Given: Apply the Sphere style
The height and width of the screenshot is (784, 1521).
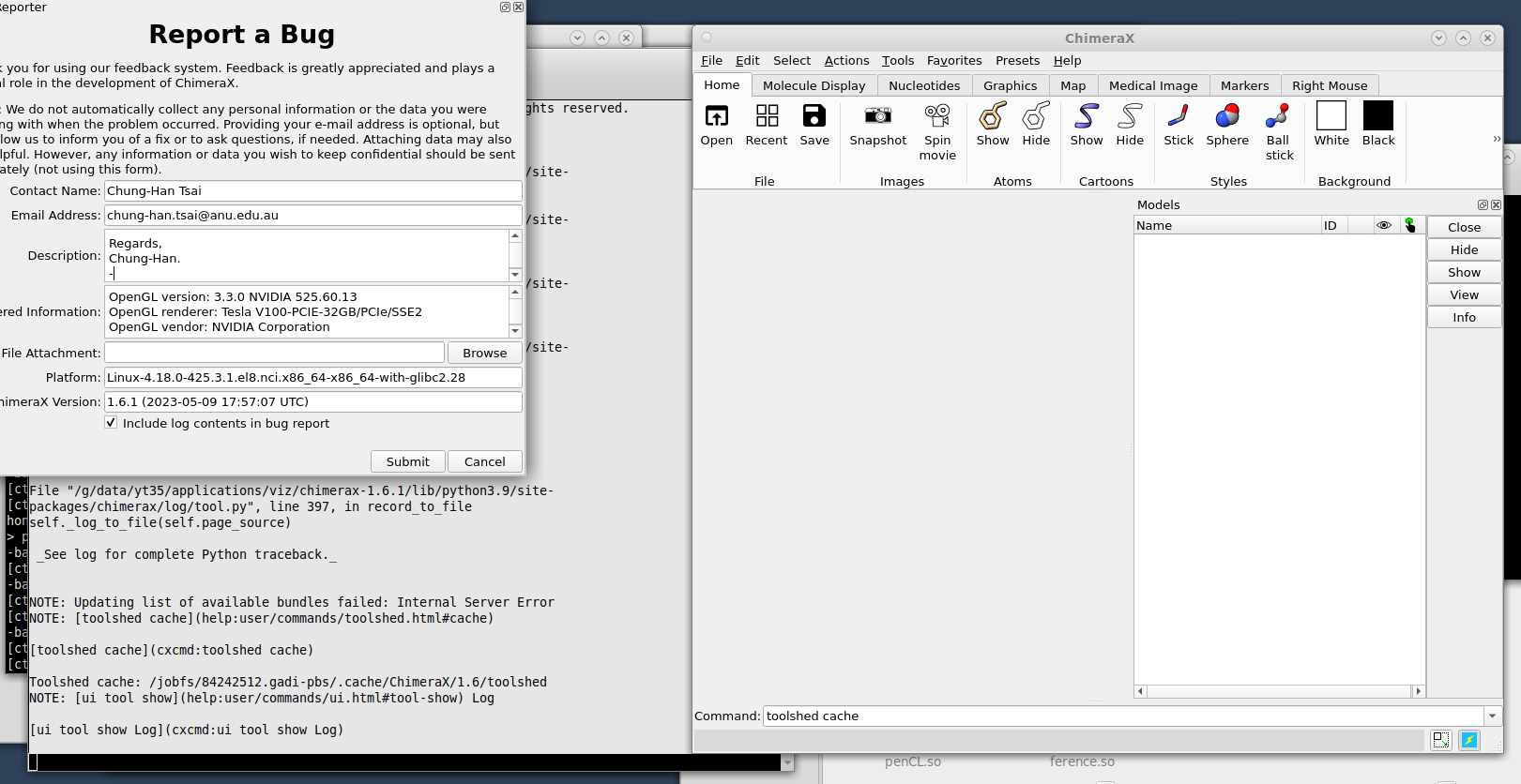Looking at the screenshot, I should click(1226, 116).
